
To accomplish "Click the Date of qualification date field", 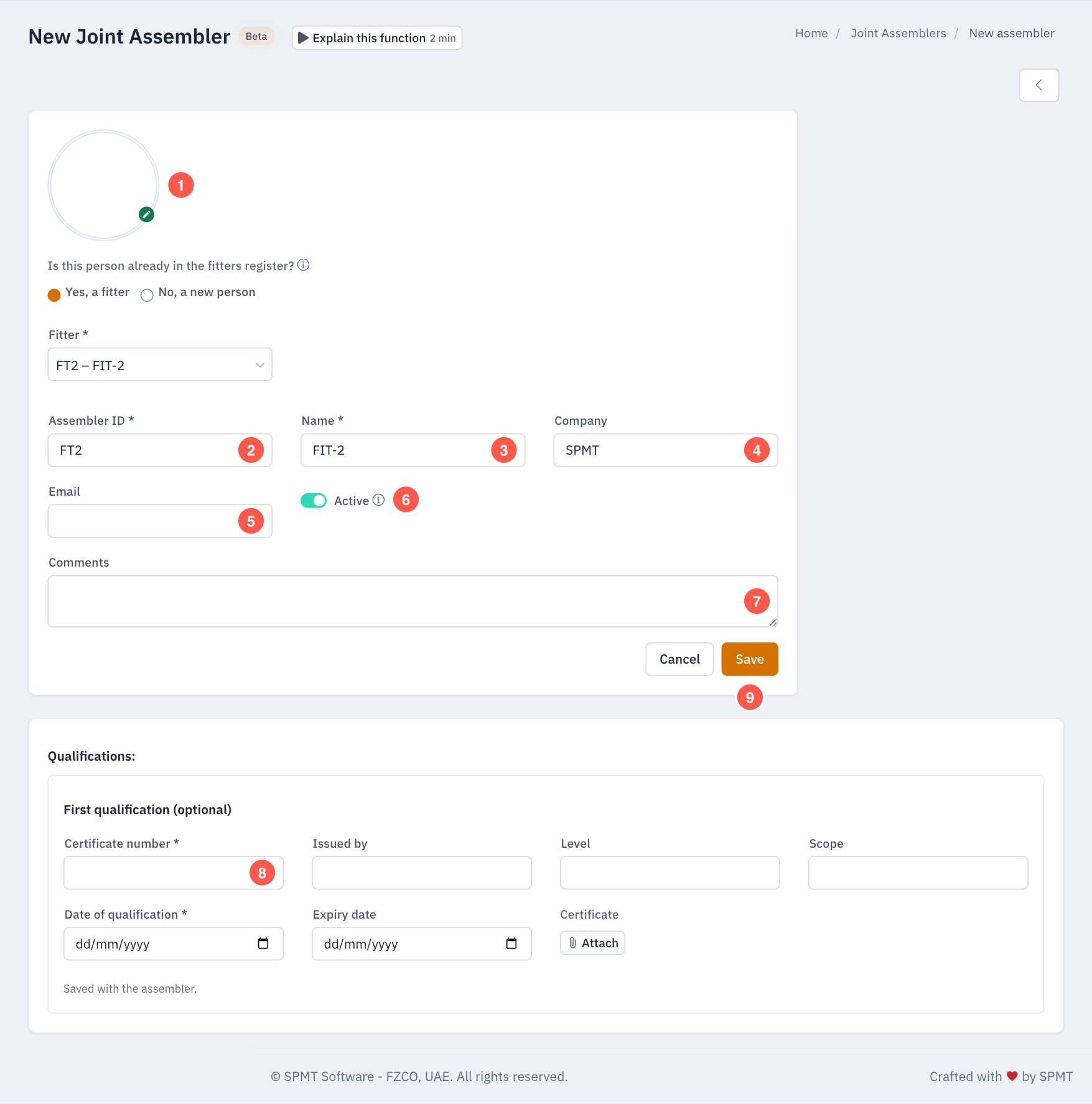I will [174, 944].
